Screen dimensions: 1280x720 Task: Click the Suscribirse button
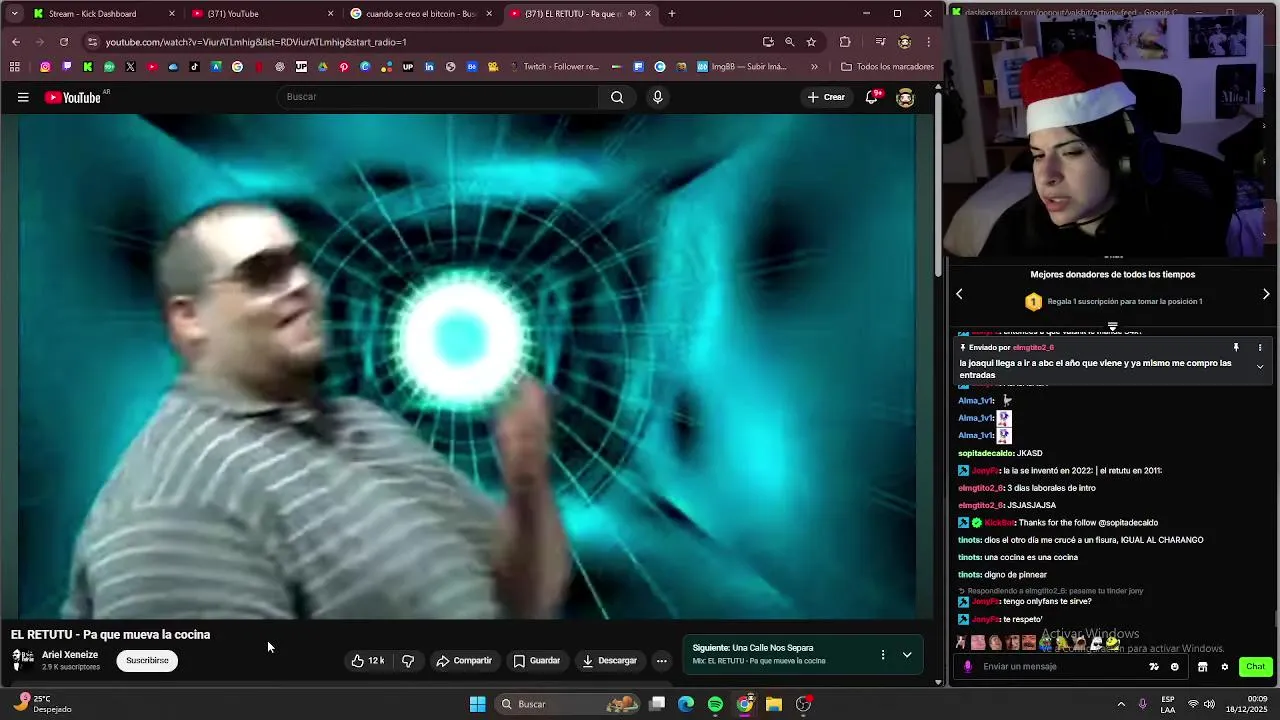tap(147, 660)
